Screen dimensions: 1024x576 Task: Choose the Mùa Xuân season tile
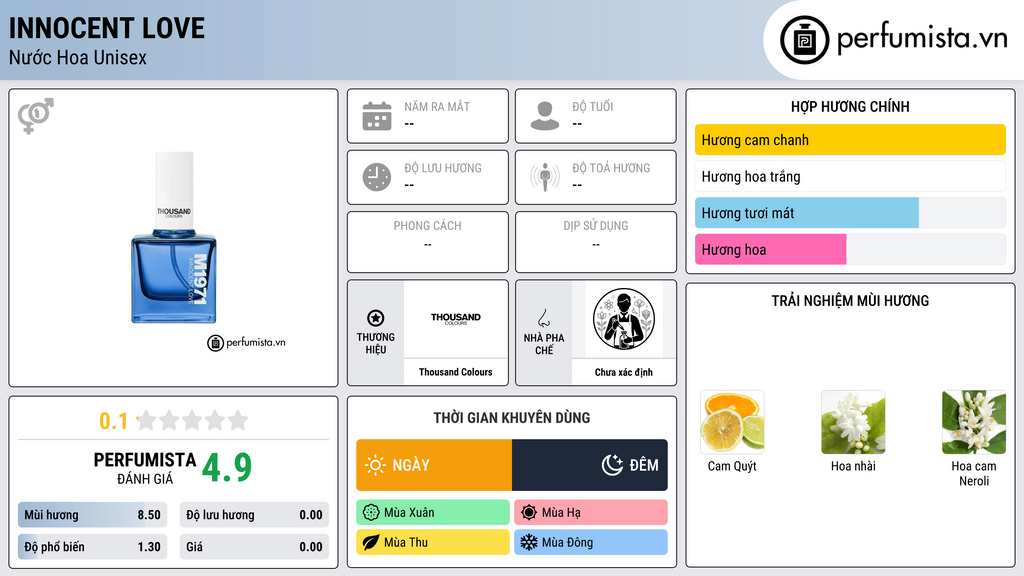(x=433, y=513)
